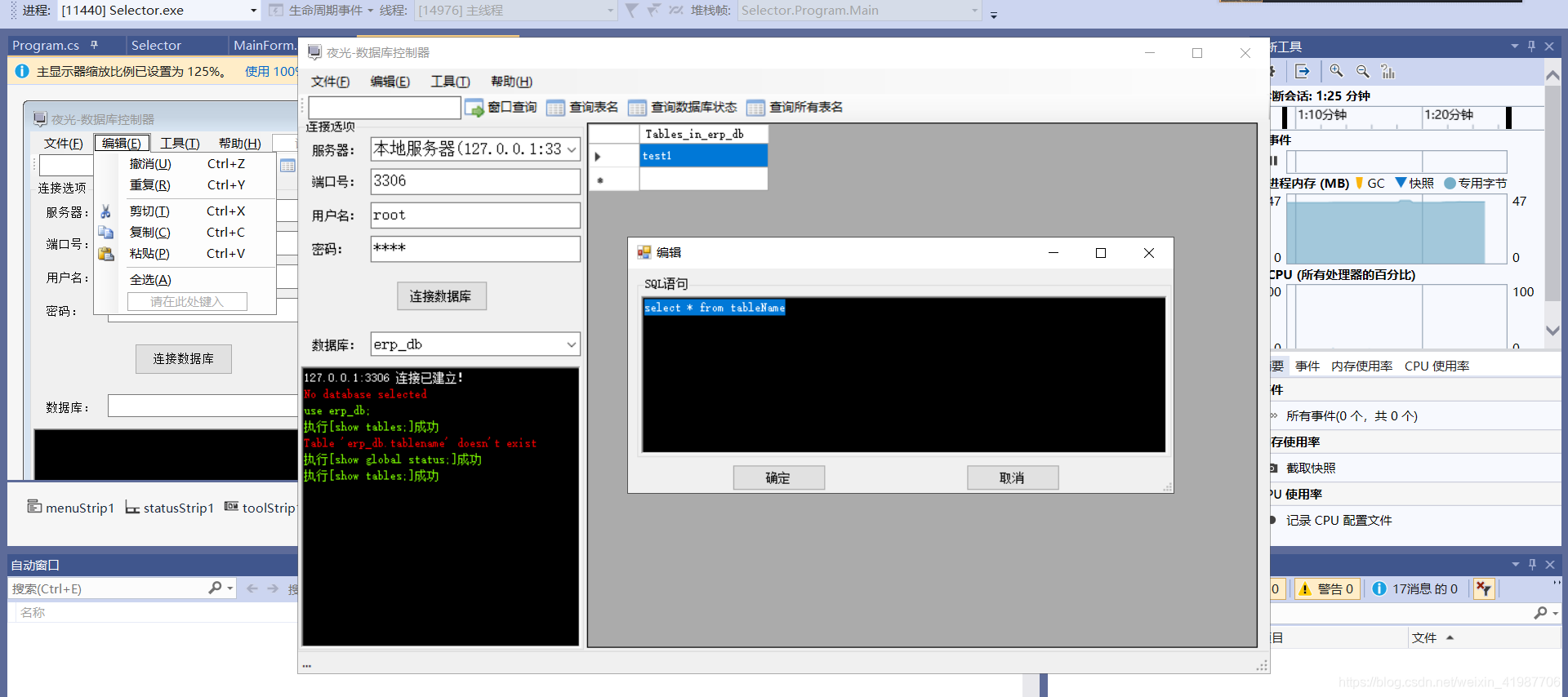Expand the 服务器 combo box dropdown
The image size is (1568, 697).
click(x=572, y=149)
